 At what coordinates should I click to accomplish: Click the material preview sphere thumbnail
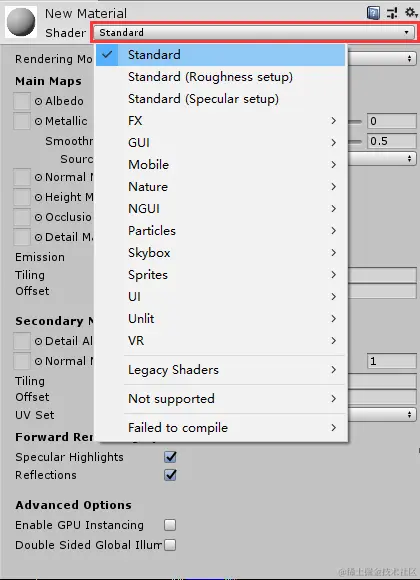click(x=21, y=22)
